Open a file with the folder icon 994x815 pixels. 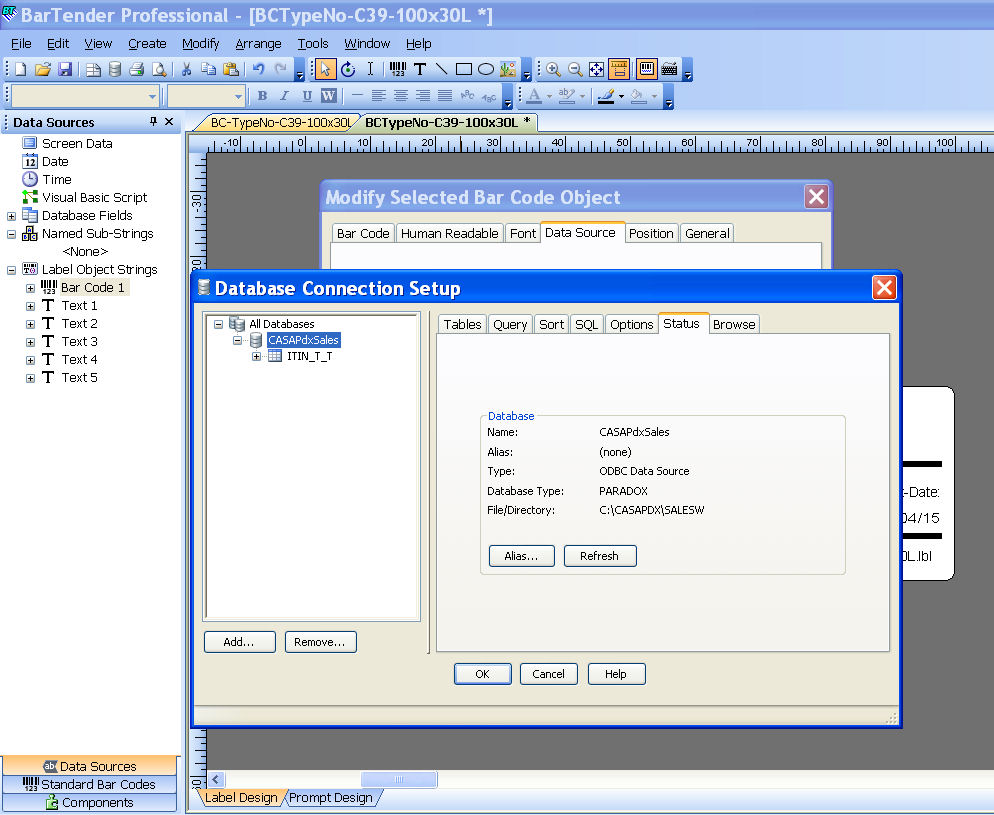click(x=42, y=69)
